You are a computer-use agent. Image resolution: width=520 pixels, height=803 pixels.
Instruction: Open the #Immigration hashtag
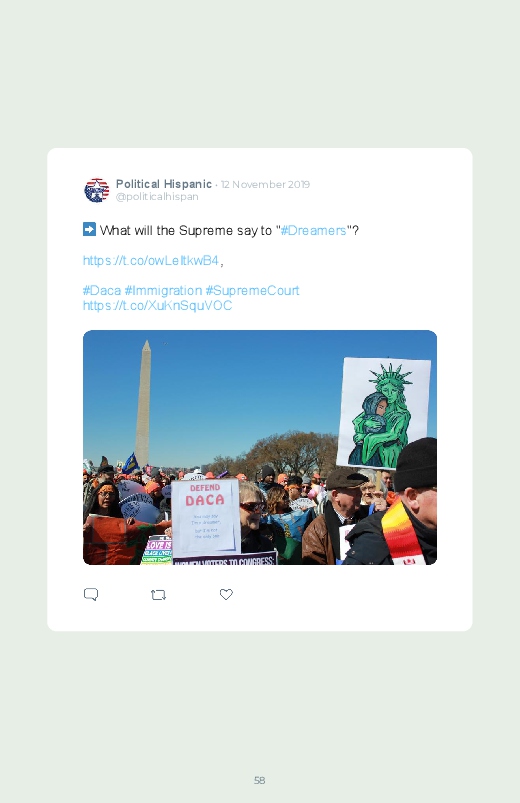coord(163,290)
